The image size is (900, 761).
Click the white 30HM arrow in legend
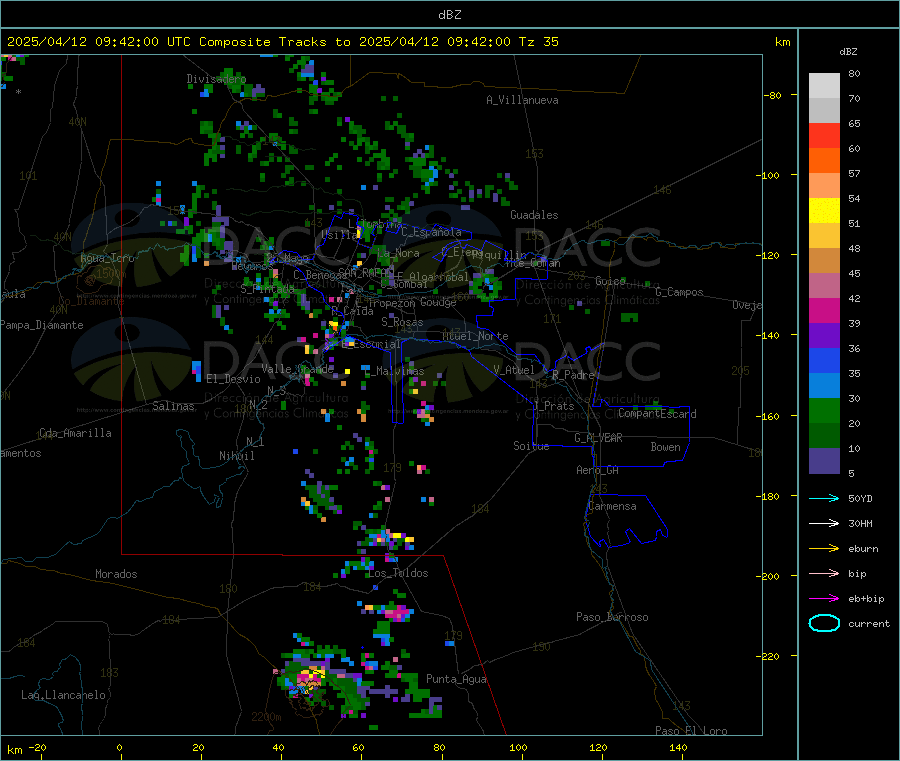click(824, 523)
